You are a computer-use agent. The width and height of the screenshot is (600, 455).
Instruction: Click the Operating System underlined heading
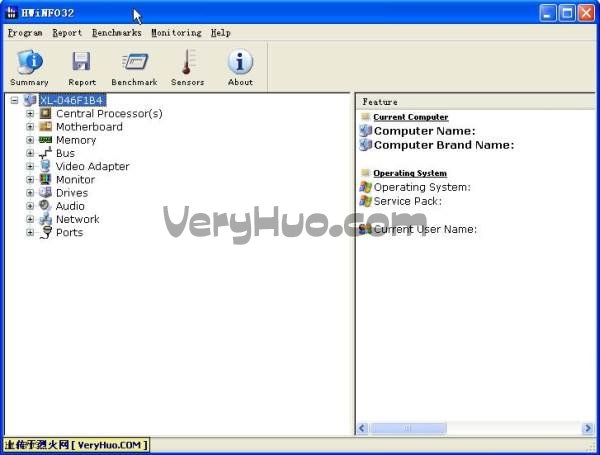coord(410,173)
